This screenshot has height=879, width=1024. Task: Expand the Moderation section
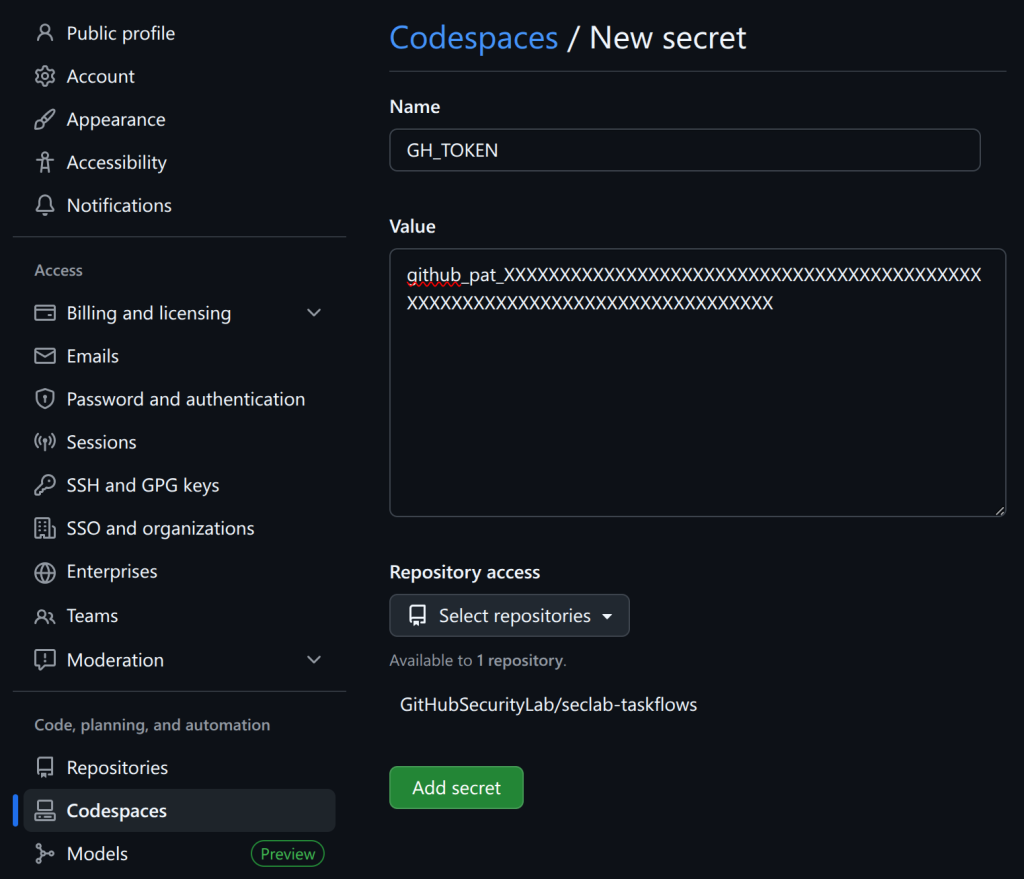[x=314, y=660]
